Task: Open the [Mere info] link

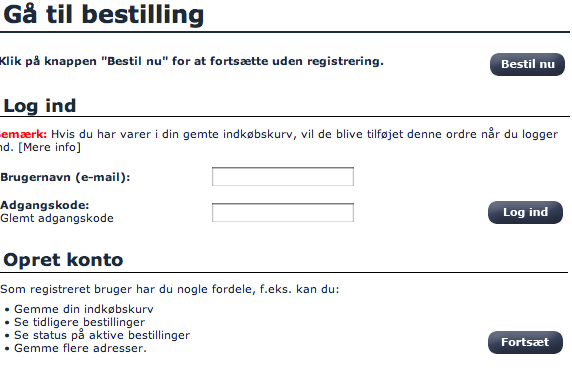Action: [49, 147]
